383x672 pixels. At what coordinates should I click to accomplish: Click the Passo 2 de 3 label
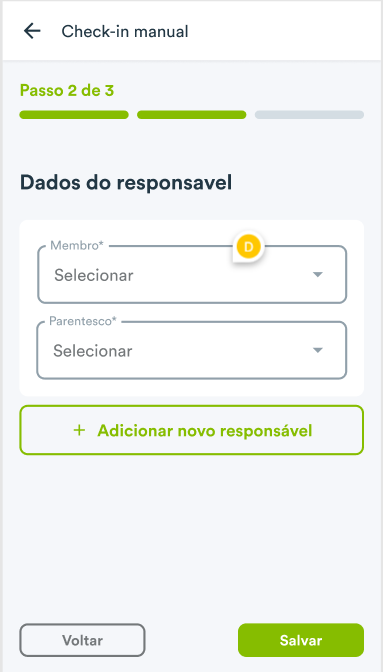67,91
